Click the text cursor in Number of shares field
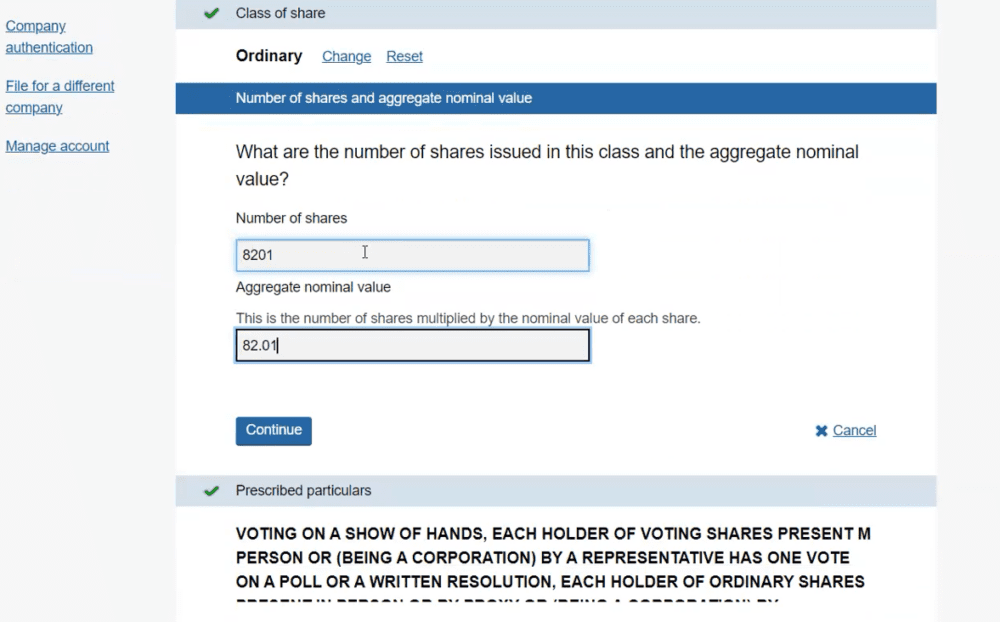The height and width of the screenshot is (622, 1000). click(365, 253)
